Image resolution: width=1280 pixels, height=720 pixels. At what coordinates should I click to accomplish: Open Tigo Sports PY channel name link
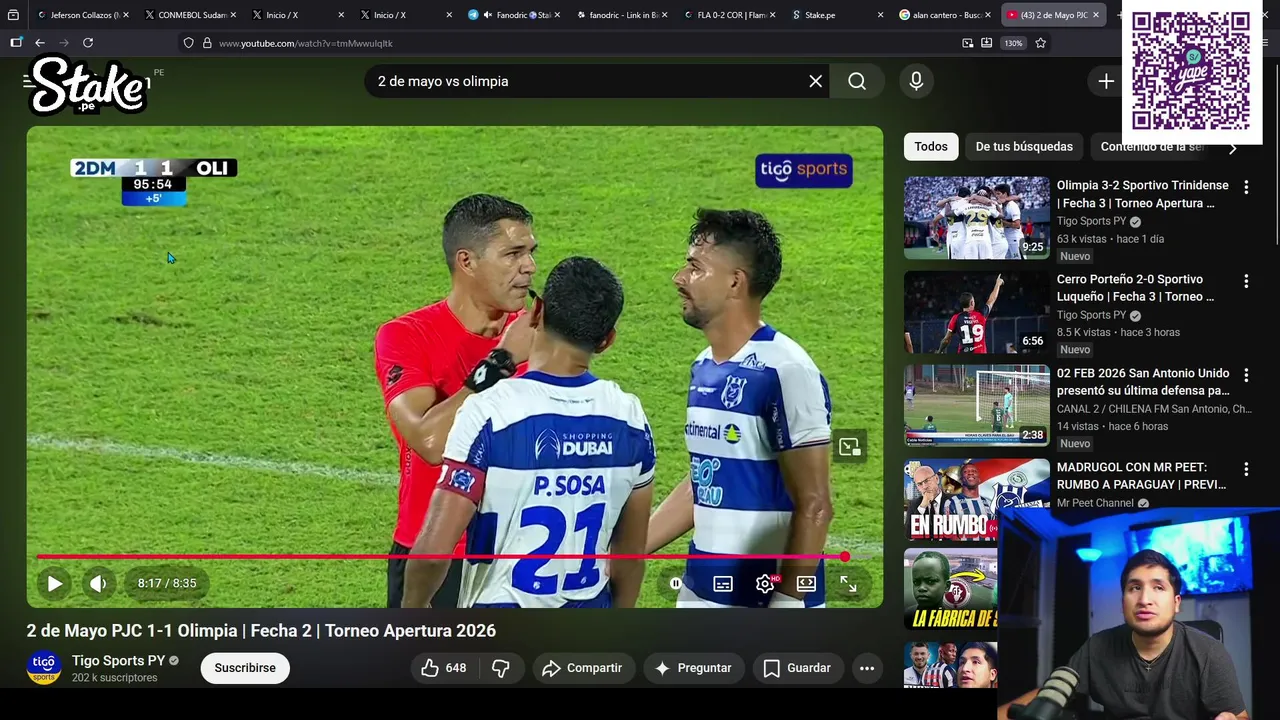pos(118,660)
